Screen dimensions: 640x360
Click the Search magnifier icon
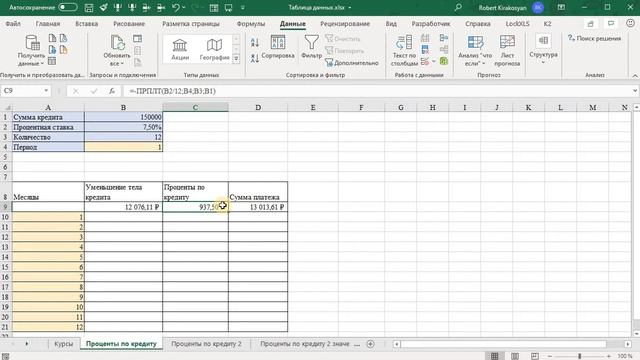coord(458,7)
